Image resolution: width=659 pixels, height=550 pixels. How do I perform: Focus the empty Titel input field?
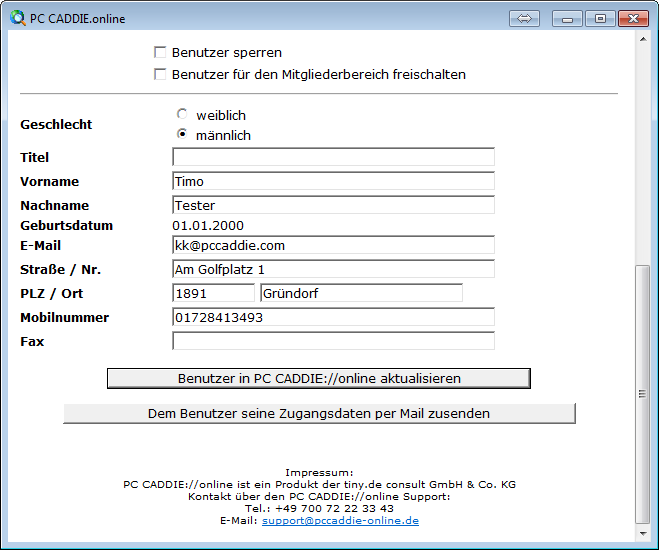333,157
